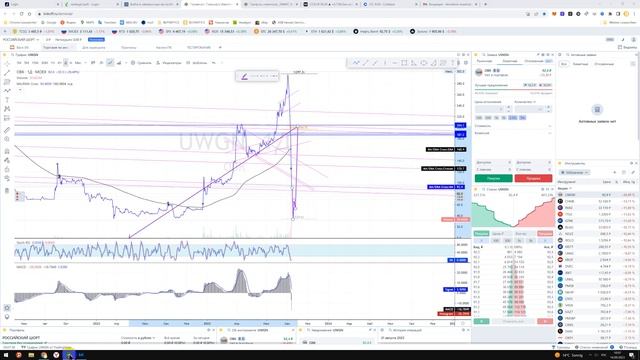Click the rectangle shape in floating drawing toolbar

point(404,63)
